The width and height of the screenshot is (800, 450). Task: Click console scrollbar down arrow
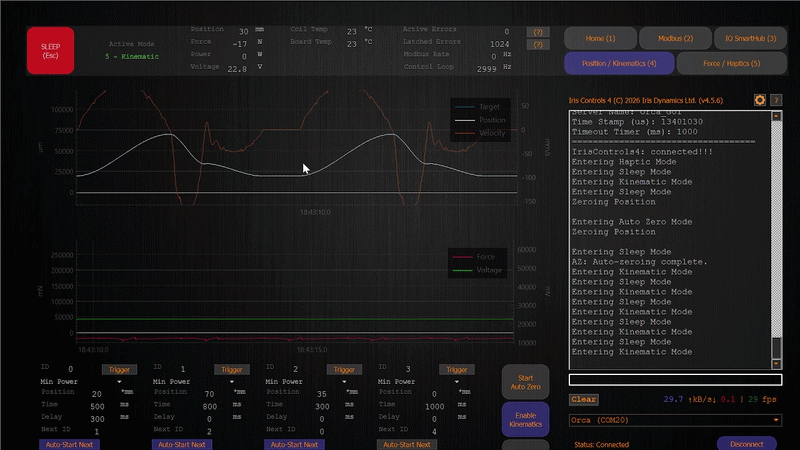point(776,362)
